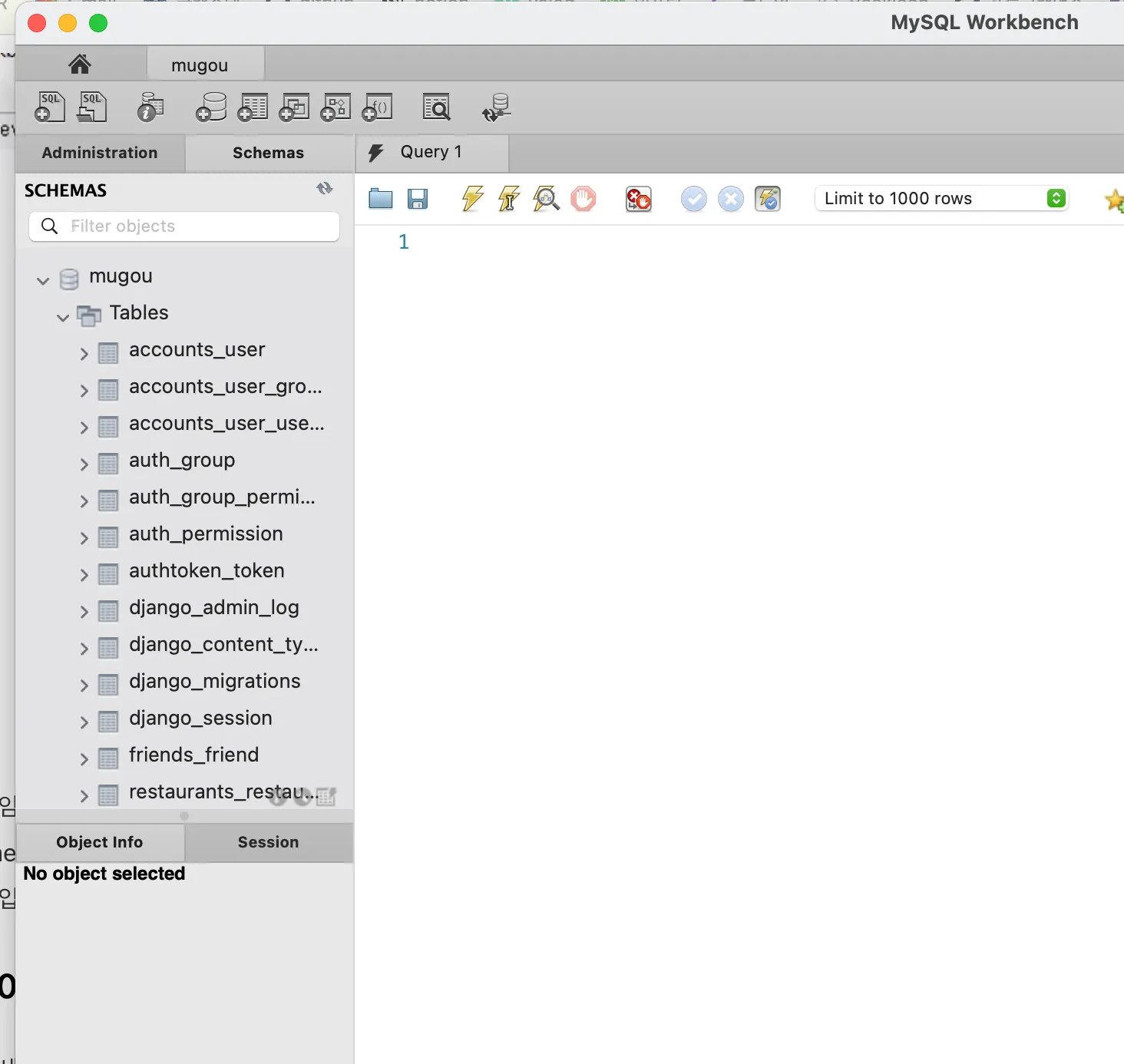Viewport: 1124px width, 1064px height.
Task: Expand the accounts_user table
Action: click(84, 354)
